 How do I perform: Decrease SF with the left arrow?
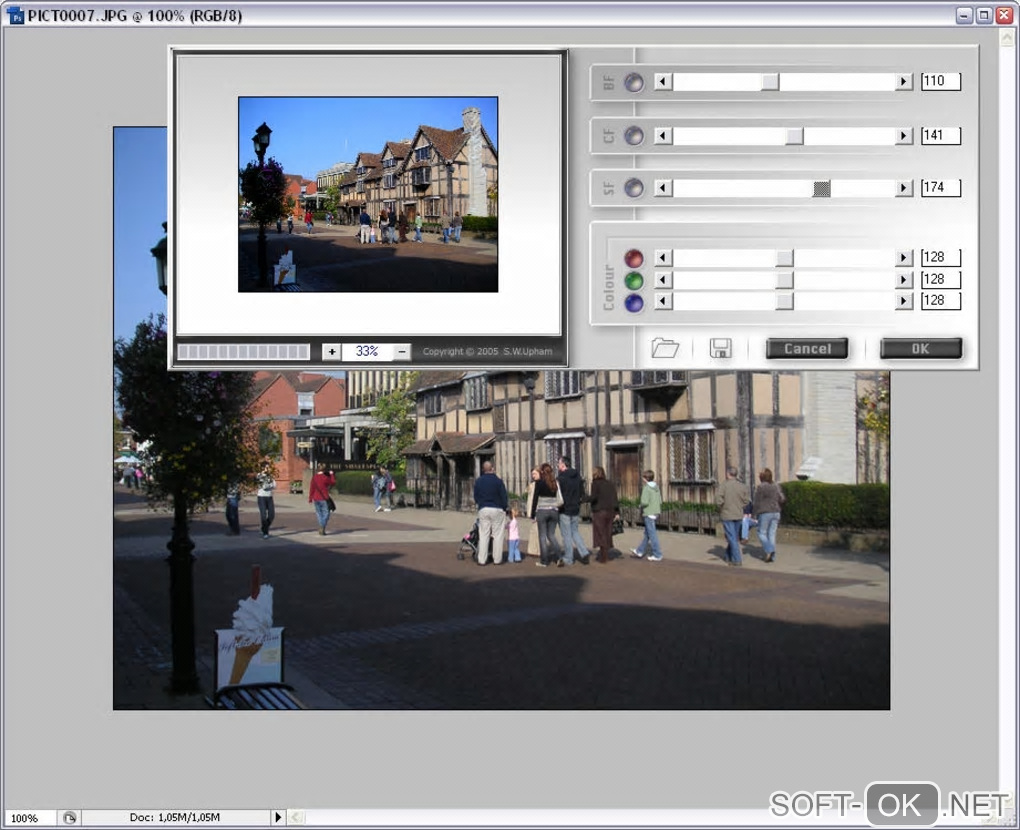[663, 188]
